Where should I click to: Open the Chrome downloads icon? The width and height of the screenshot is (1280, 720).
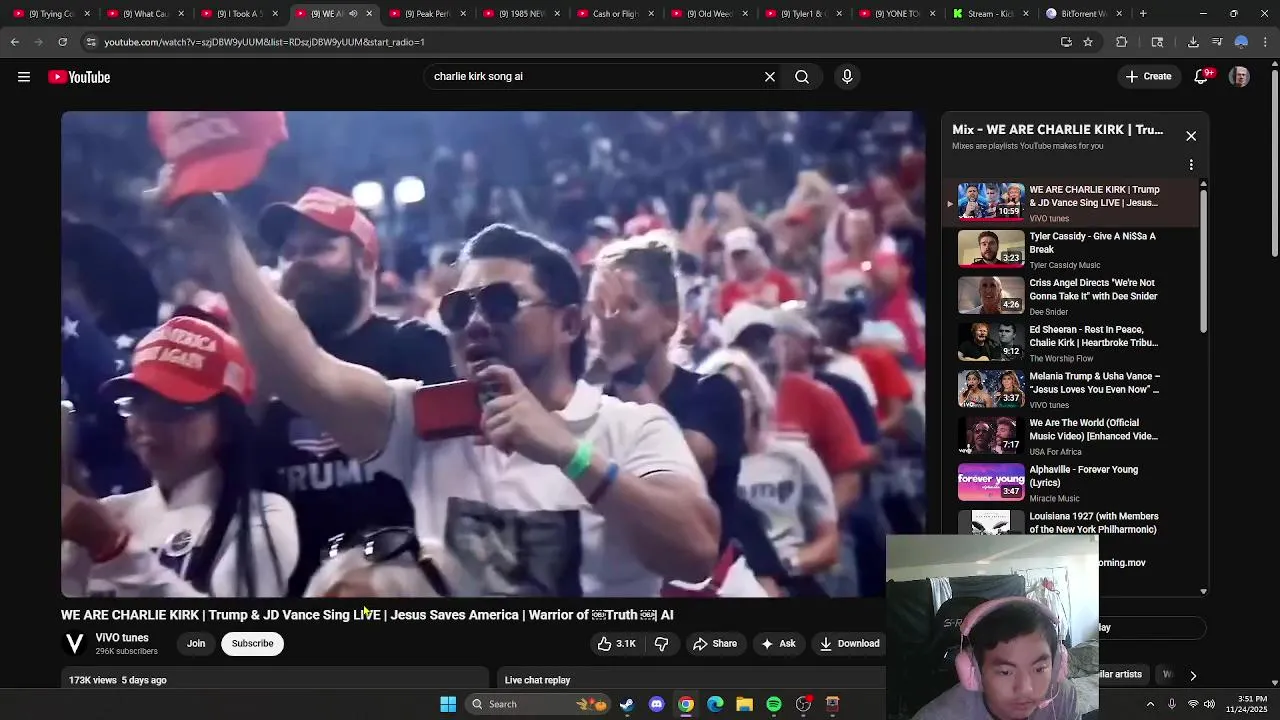(x=1193, y=42)
